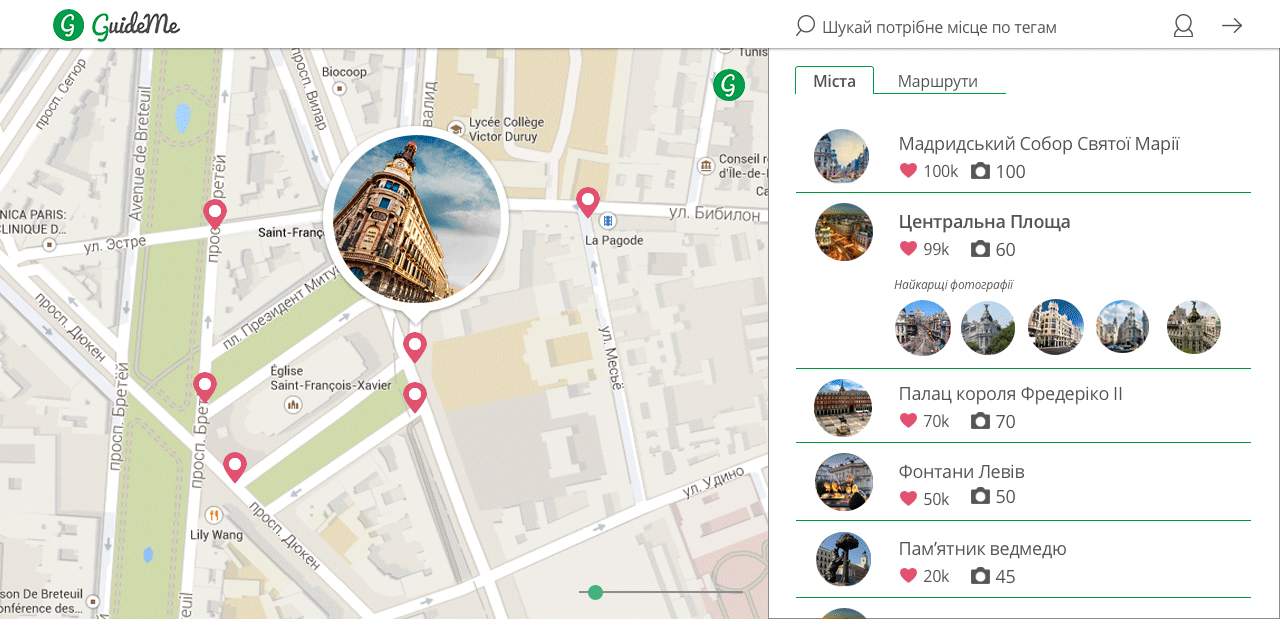Viewport: 1280px width, 619px height.
Task: Click the Conseil régional building icon
Action: pyautogui.click(x=706, y=164)
